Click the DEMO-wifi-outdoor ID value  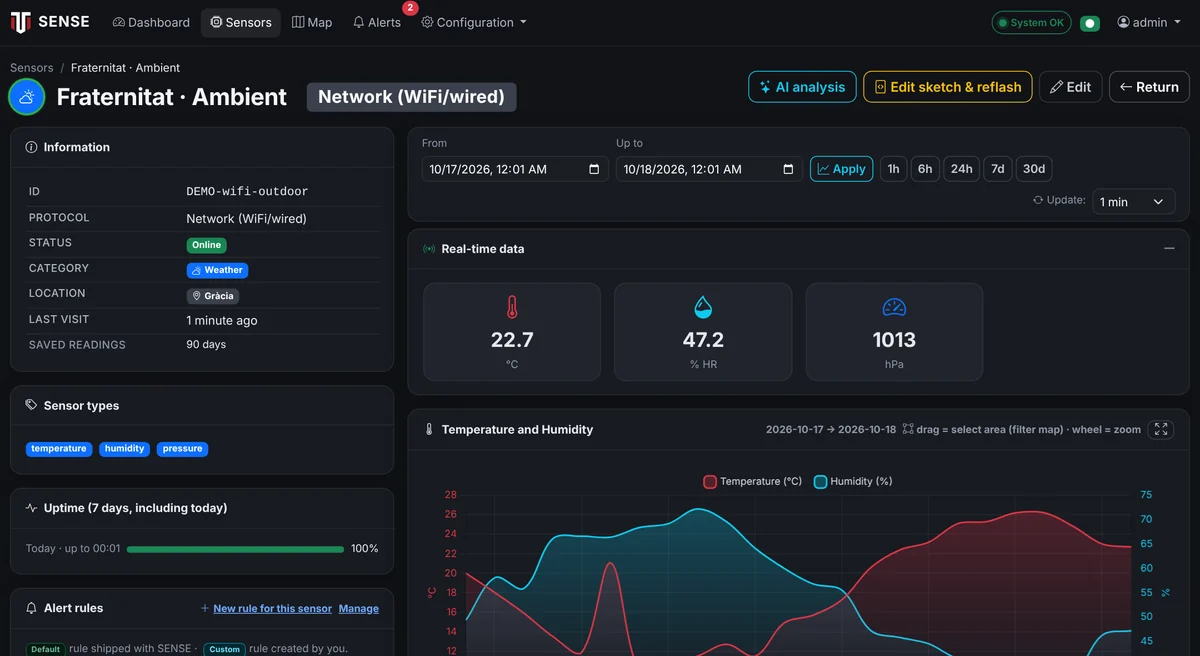[247, 191]
